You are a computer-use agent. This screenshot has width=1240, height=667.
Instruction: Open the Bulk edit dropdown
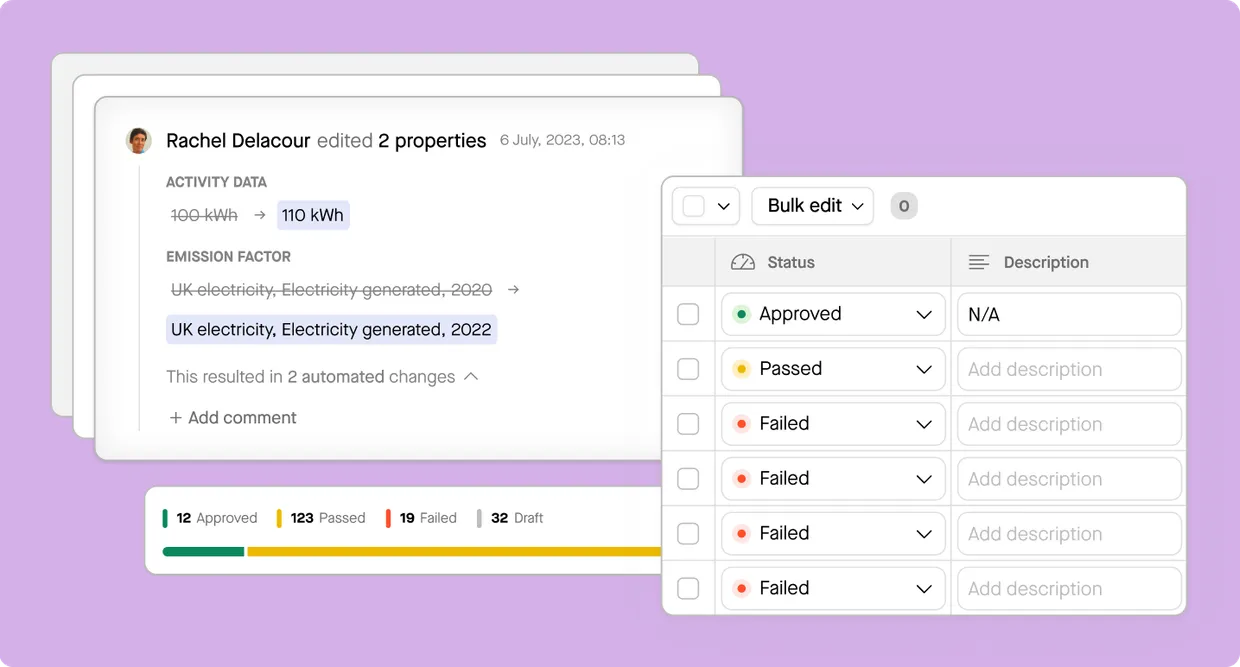pos(813,206)
